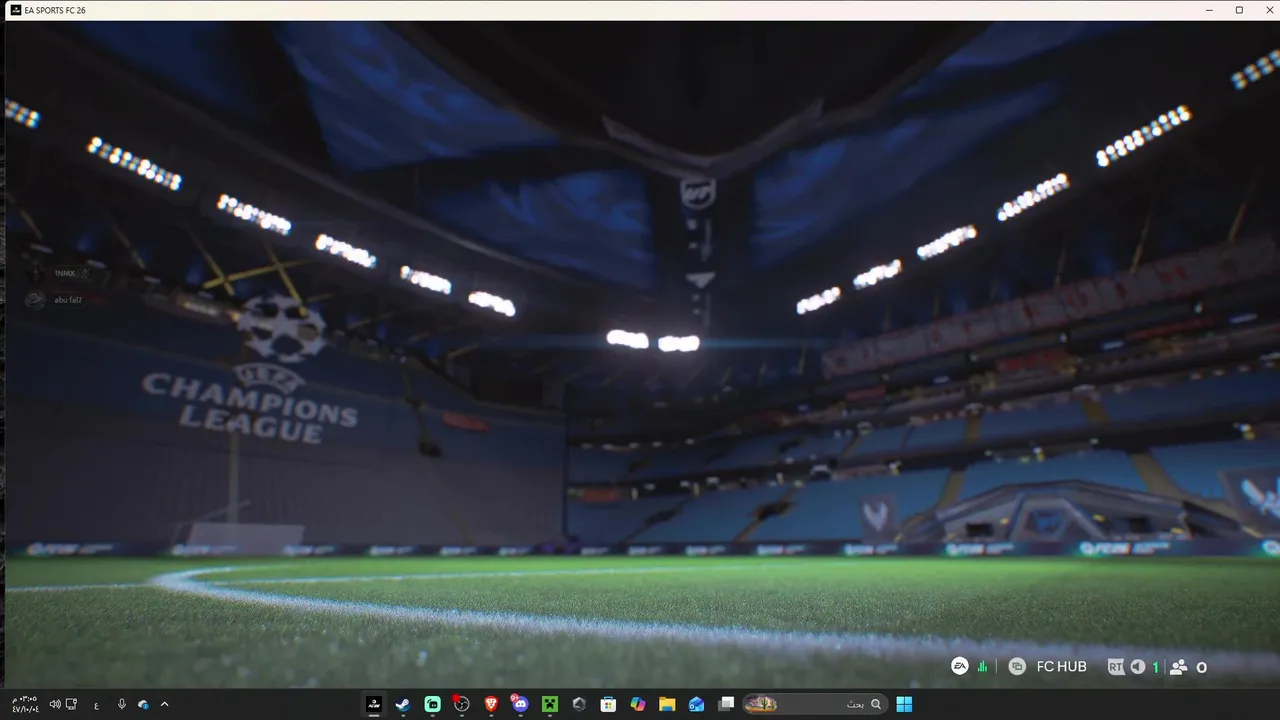Viewport: 1280px width, 720px height.
Task: Open the green chat app in taskbar
Action: tap(432, 704)
